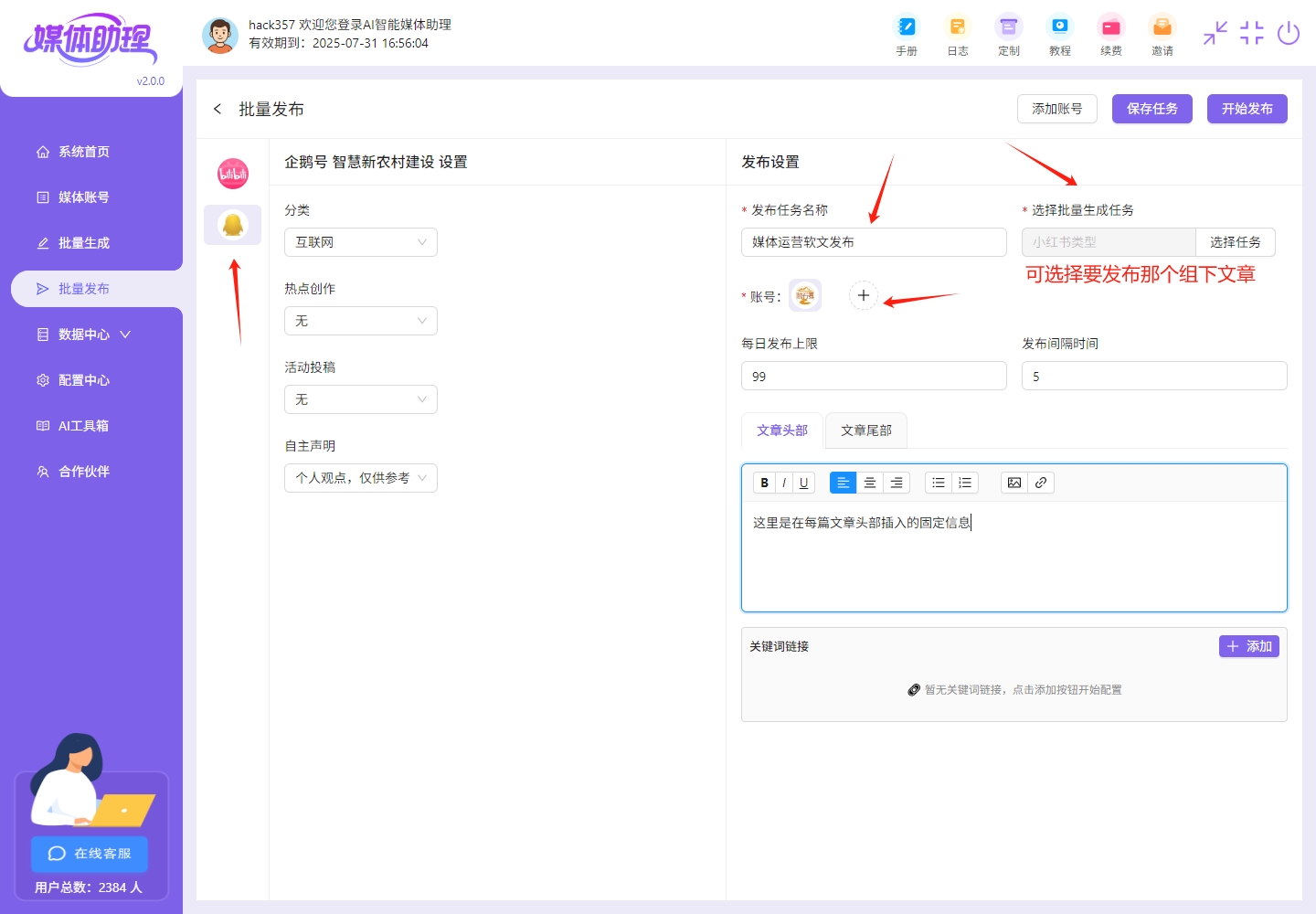Add an account with the plus circle

point(864,295)
